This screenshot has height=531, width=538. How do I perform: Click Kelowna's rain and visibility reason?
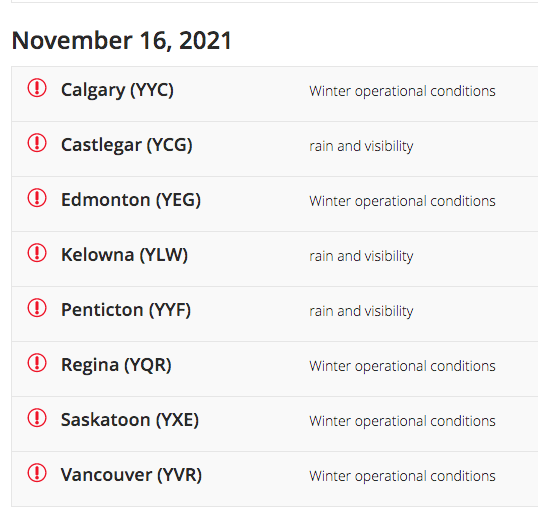361,256
